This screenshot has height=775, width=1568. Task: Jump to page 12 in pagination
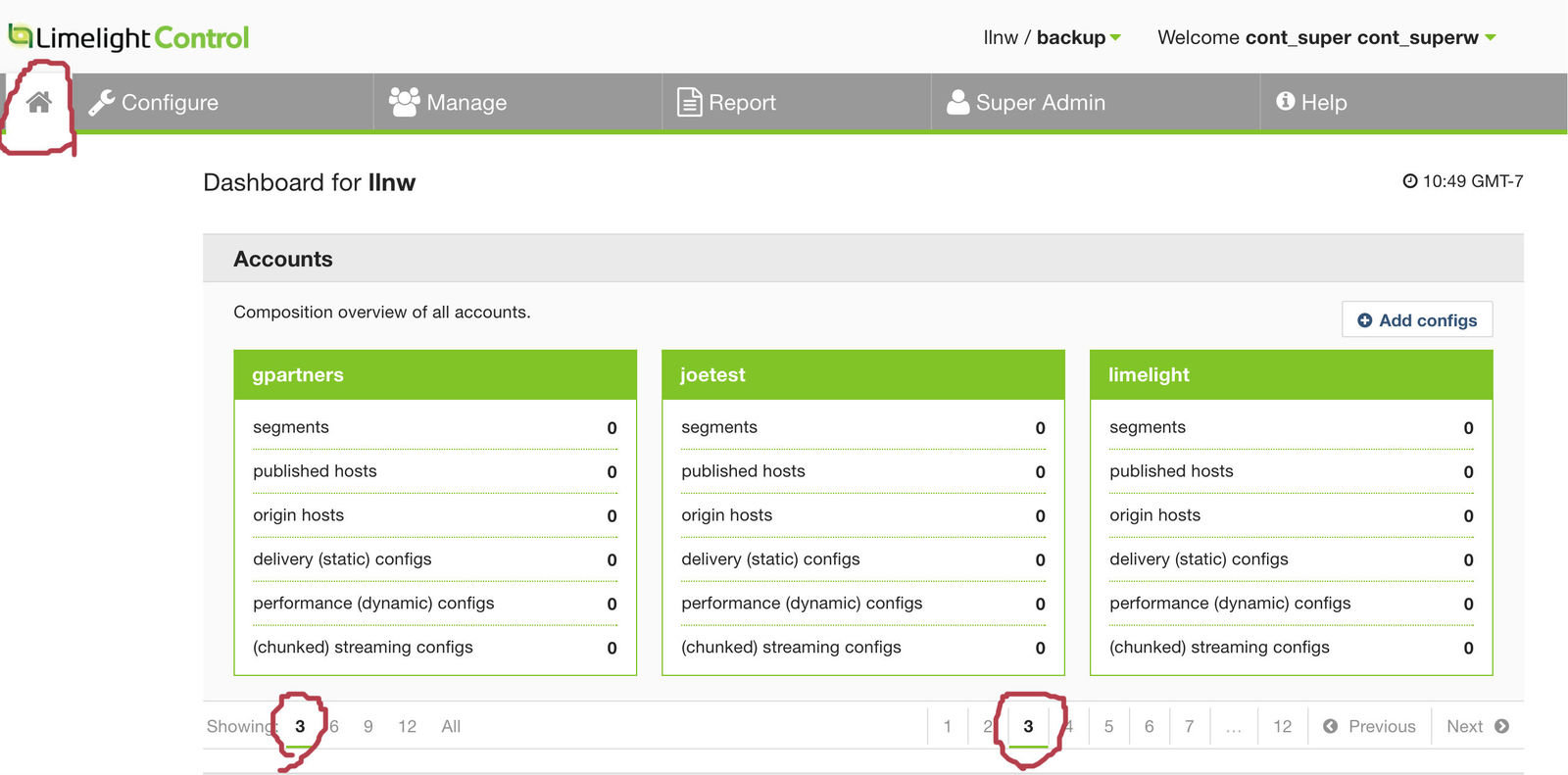(x=1282, y=726)
